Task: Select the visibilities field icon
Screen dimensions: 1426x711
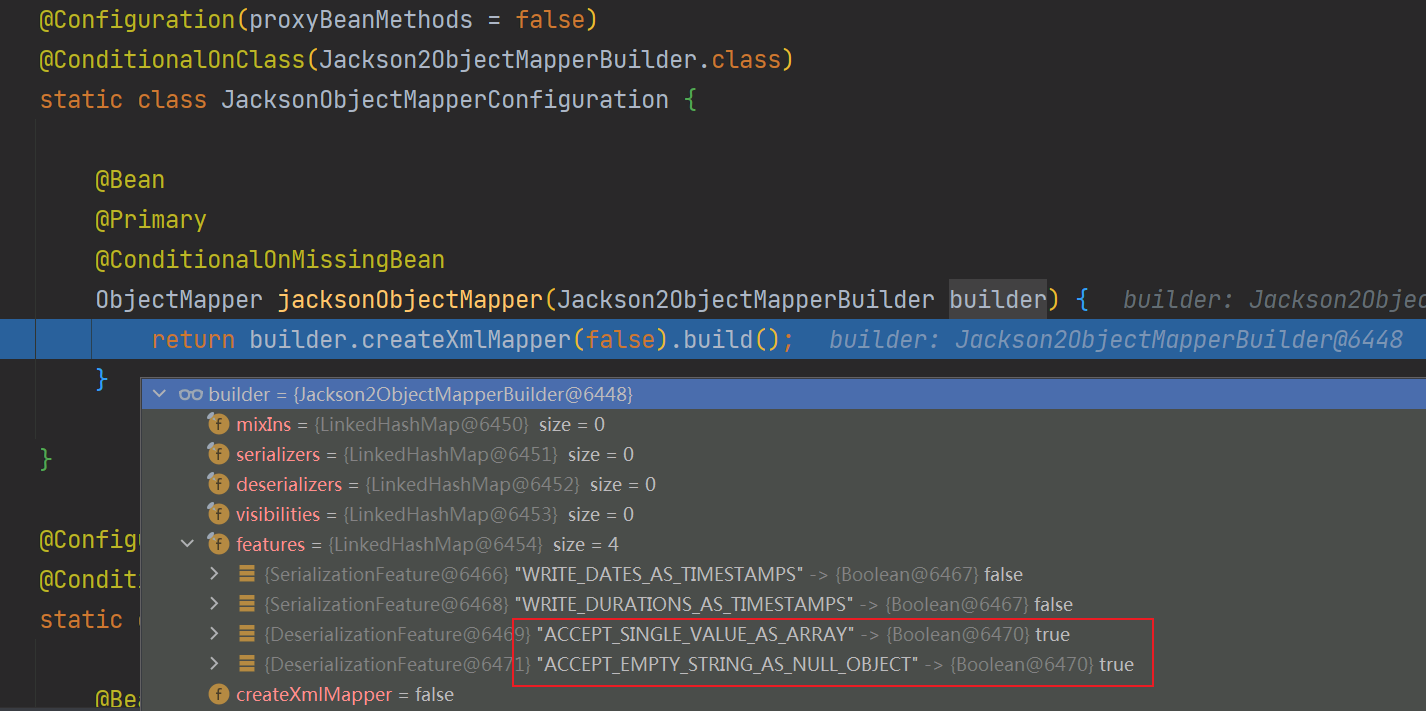Action: pyautogui.click(x=218, y=514)
